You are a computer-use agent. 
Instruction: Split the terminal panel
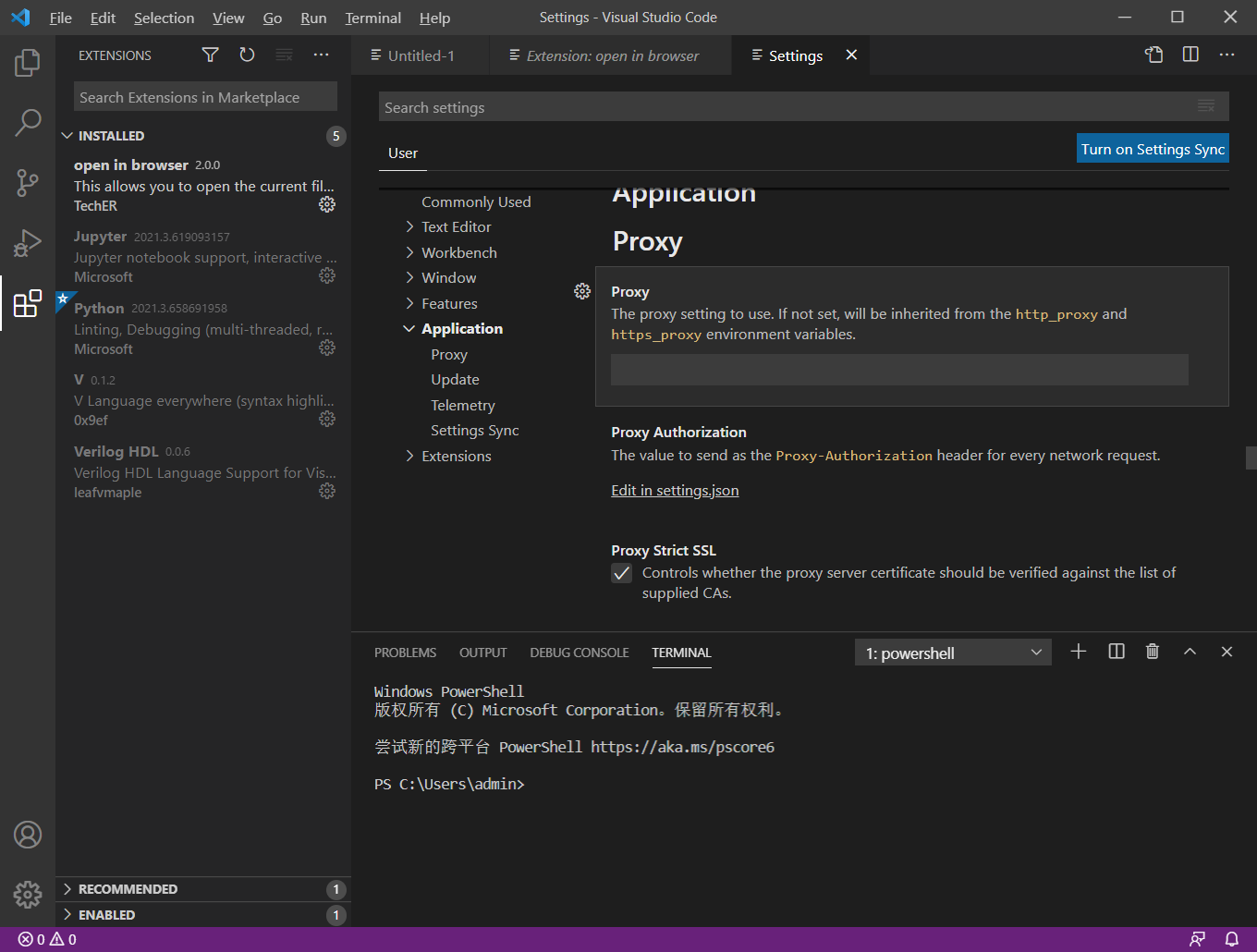pos(1117,652)
